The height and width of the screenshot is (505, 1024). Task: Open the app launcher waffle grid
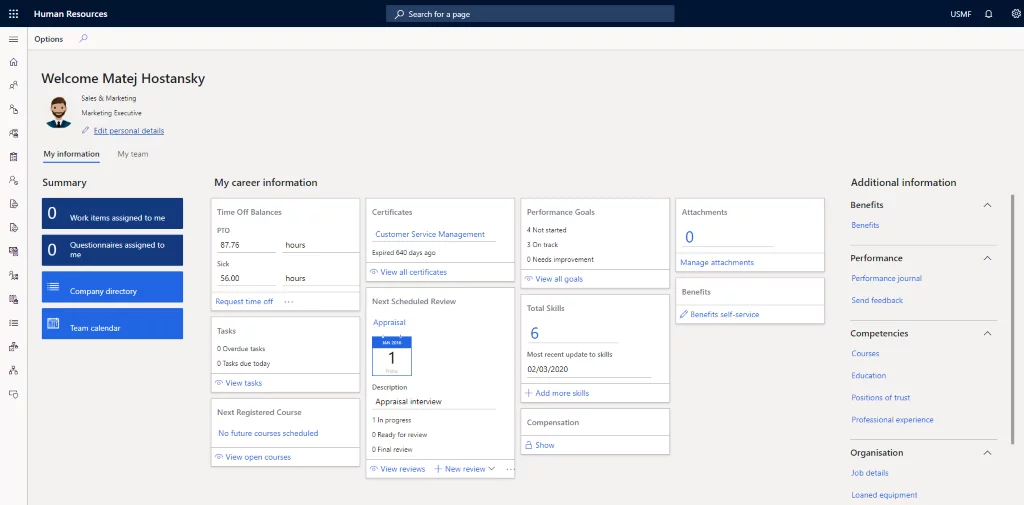pos(13,14)
